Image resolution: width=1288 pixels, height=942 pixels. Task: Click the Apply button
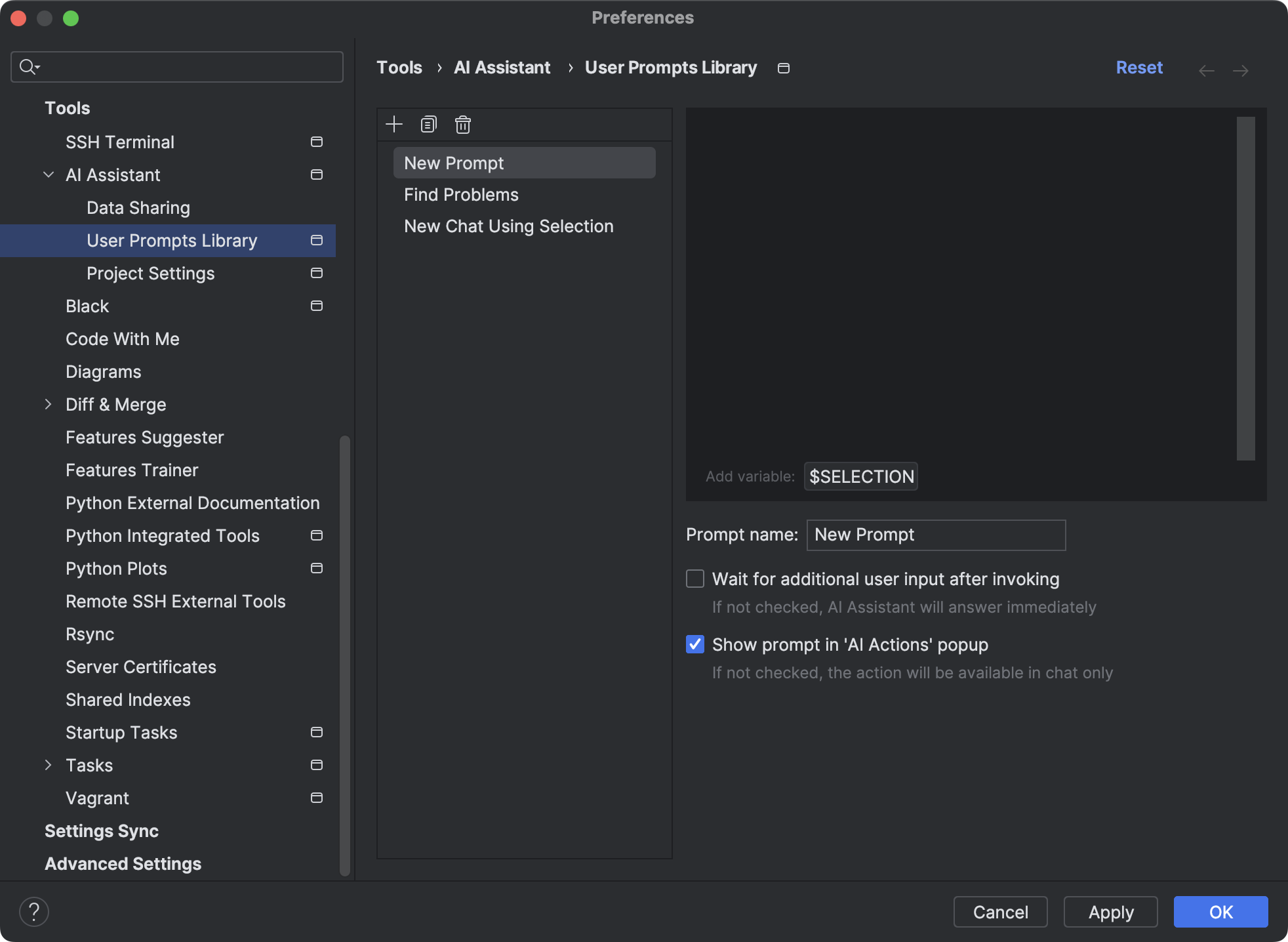coord(1110,912)
